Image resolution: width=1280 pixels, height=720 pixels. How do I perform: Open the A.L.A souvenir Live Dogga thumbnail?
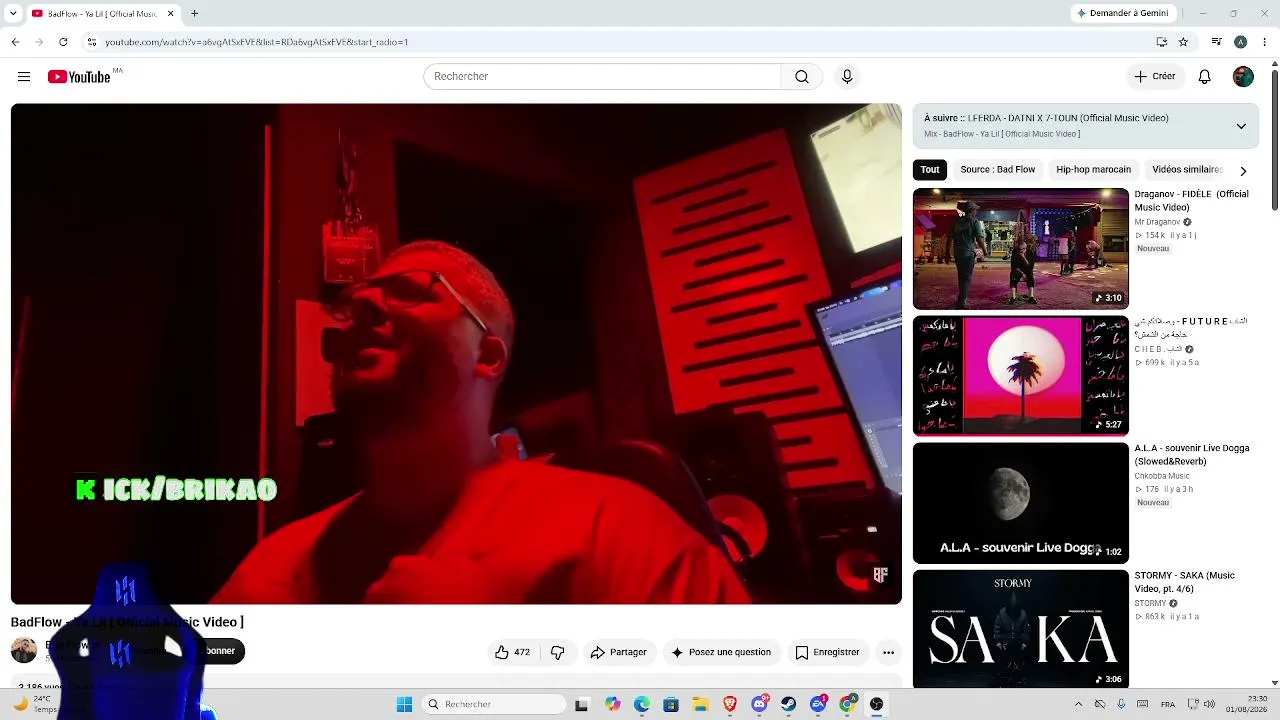(1021, 503)
